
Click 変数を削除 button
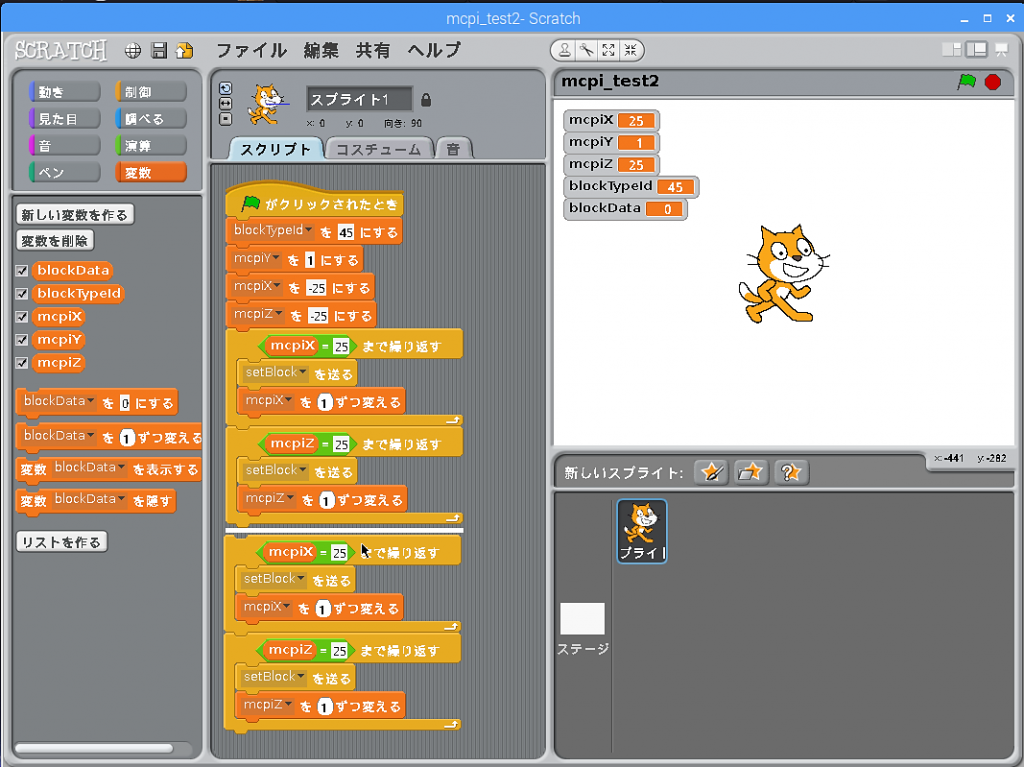(54, 241)
